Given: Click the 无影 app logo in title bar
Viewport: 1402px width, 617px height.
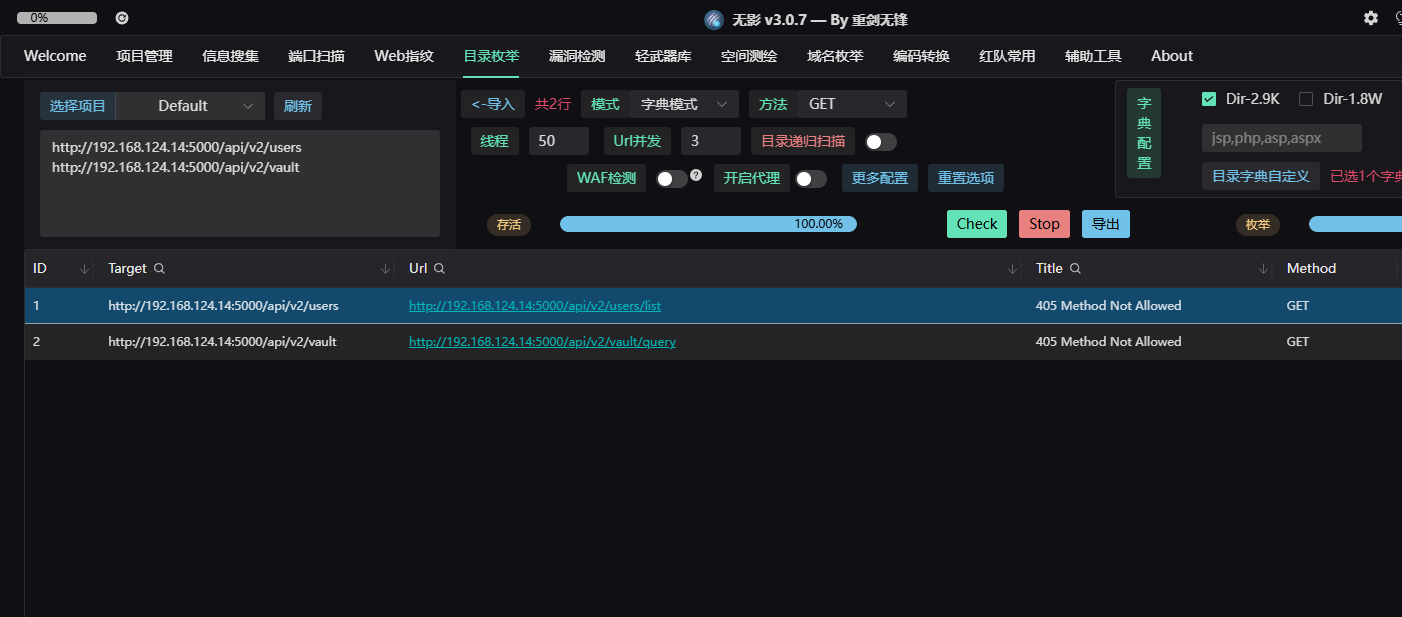Looking at the screenshot, I should 714,19.
